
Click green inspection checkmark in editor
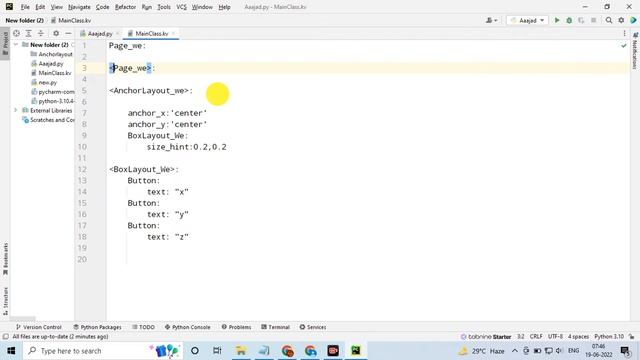pyautogui.click(x=624, y=46)
